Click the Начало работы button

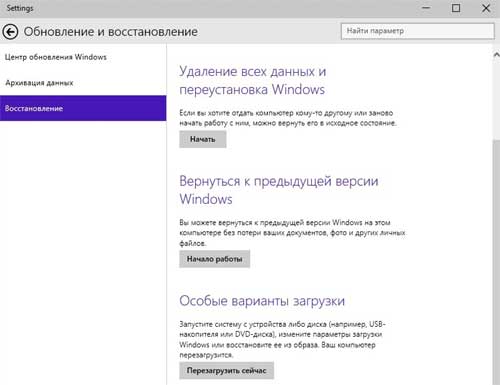(214, 259)
